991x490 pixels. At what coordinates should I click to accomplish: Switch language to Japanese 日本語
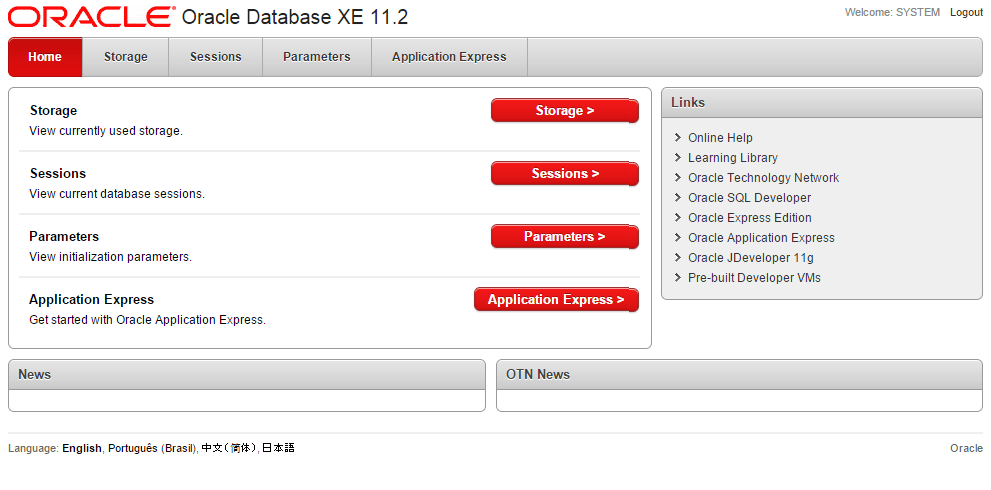(x=278, y=448)
